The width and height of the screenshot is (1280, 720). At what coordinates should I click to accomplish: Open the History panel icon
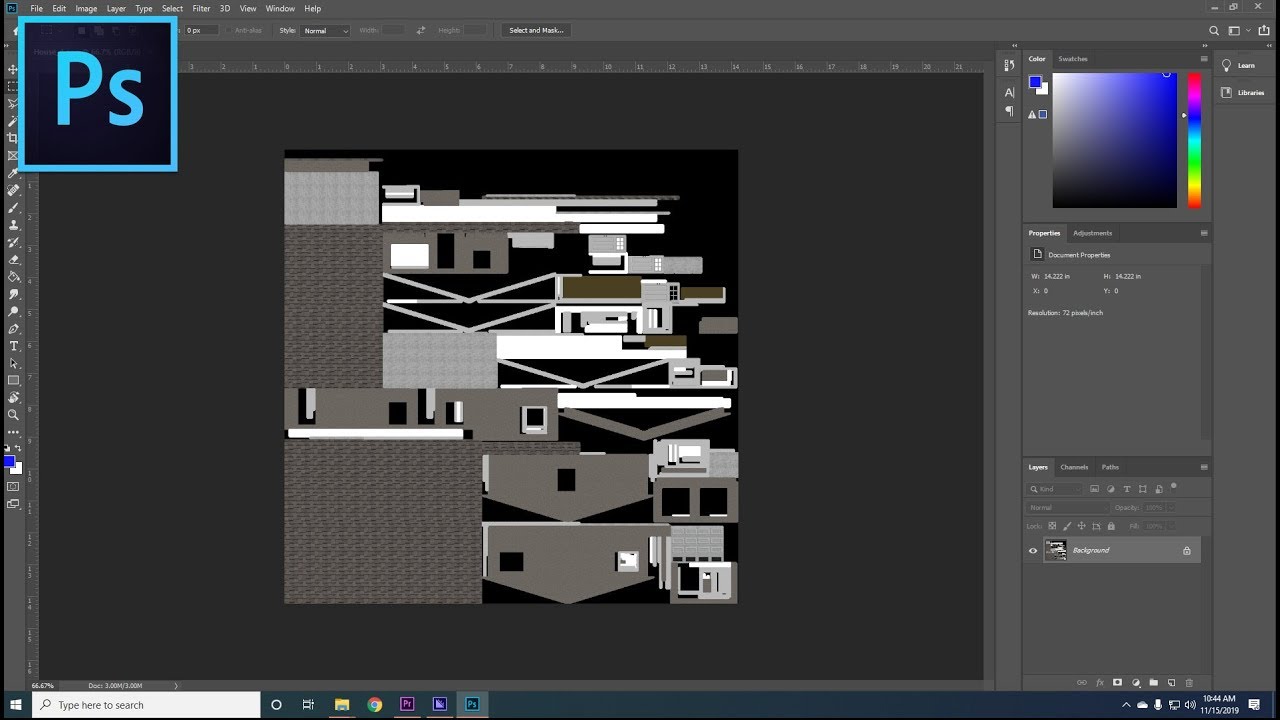(1009, 65)
